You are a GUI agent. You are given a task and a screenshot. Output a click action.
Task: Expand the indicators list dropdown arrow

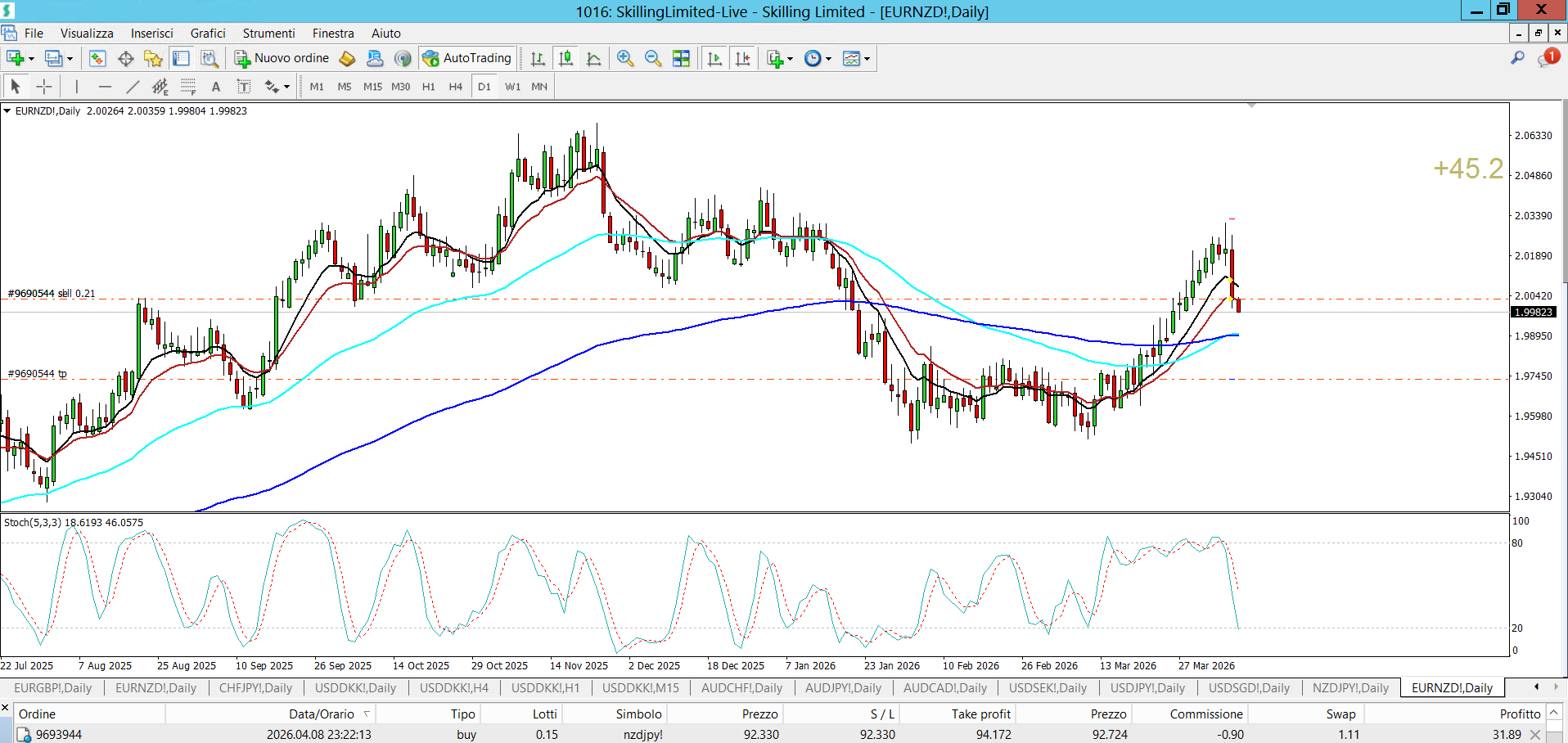point(790,59)
